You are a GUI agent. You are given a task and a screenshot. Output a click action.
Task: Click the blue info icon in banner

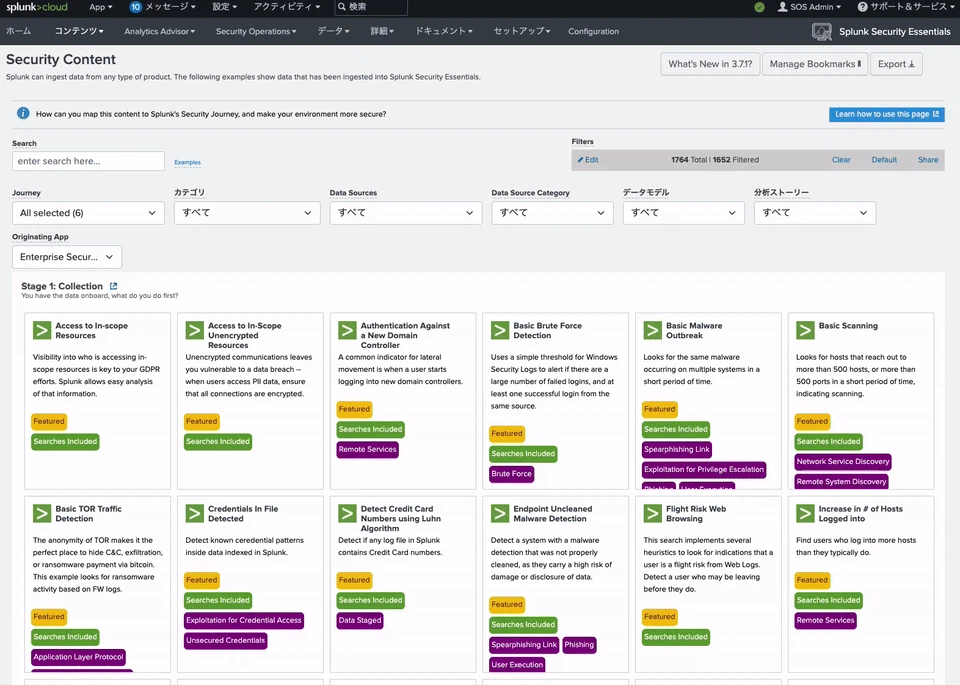23,113
